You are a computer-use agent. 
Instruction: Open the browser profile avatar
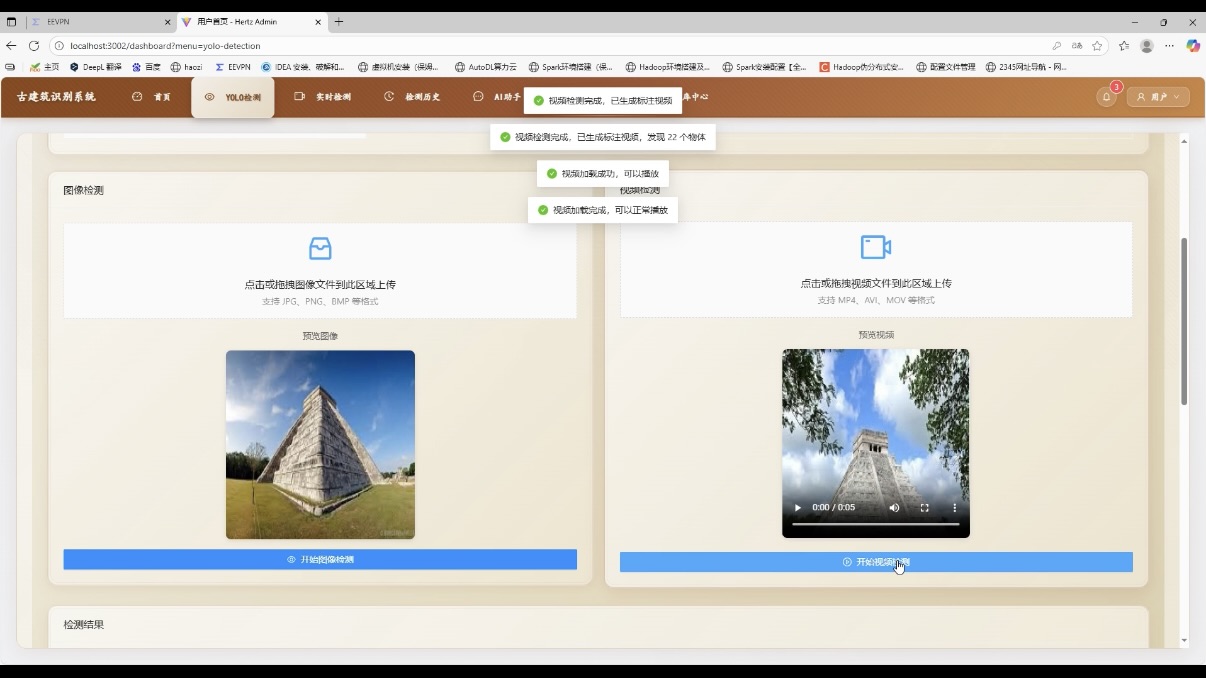tap(1147, 46)
